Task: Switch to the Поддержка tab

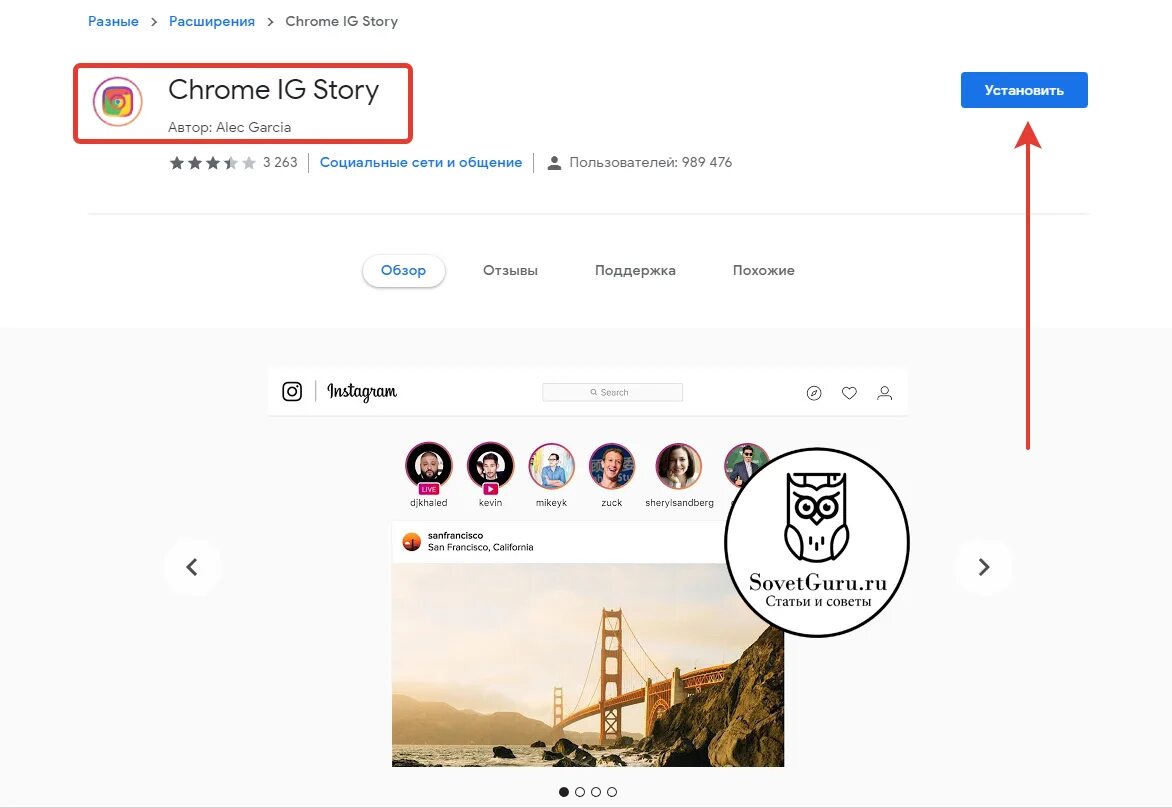Action: (x=635, y=271)
